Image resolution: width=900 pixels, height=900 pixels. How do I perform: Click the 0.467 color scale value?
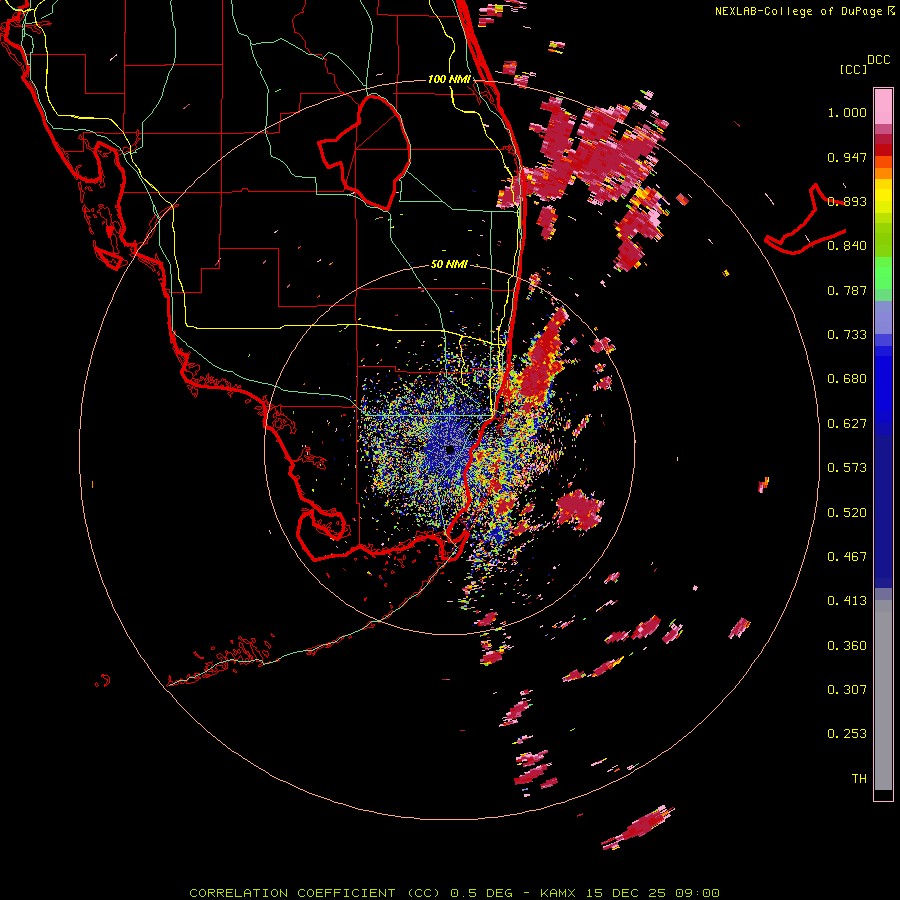847,557
